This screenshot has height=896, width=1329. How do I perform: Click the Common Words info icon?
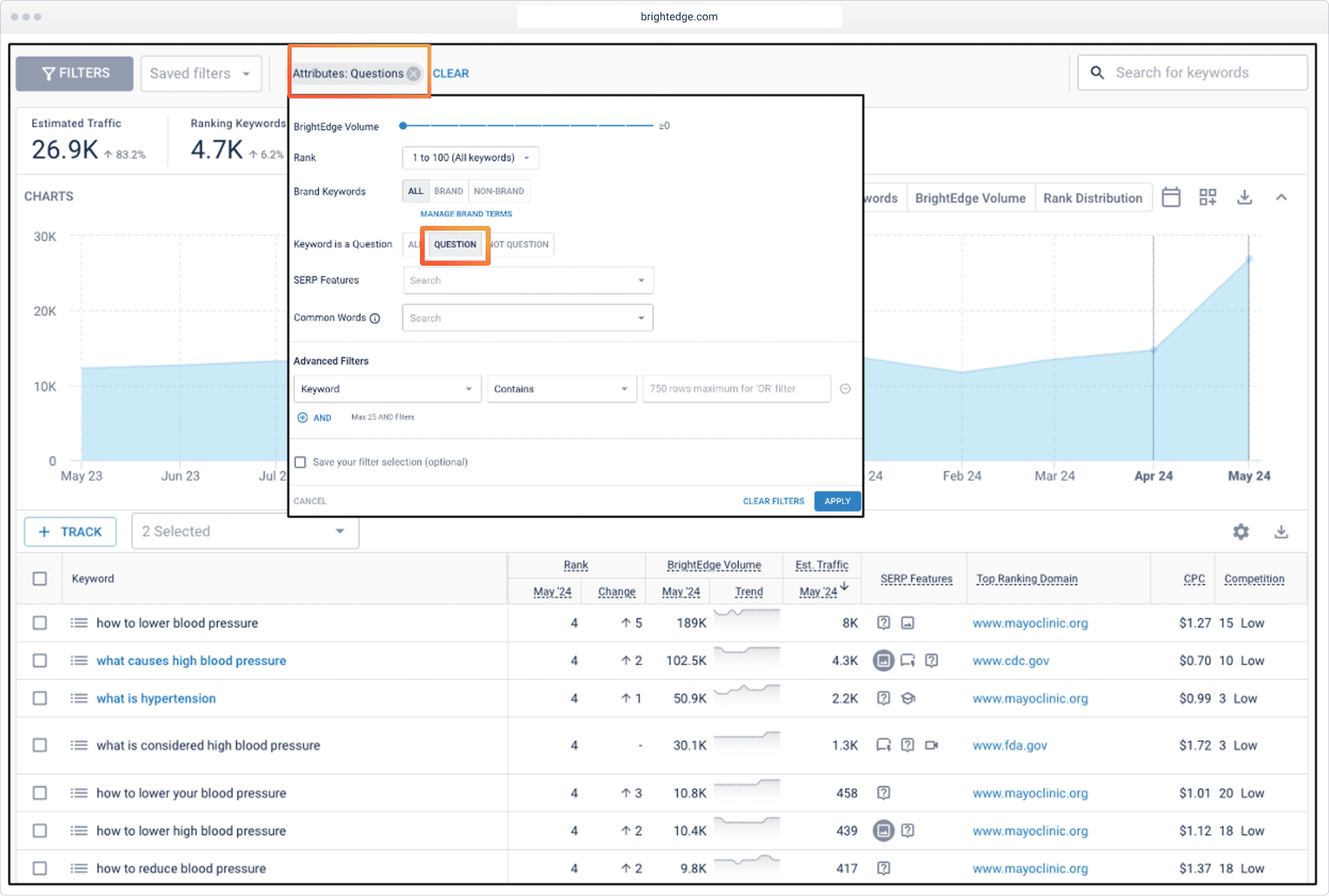click(375, 319)
